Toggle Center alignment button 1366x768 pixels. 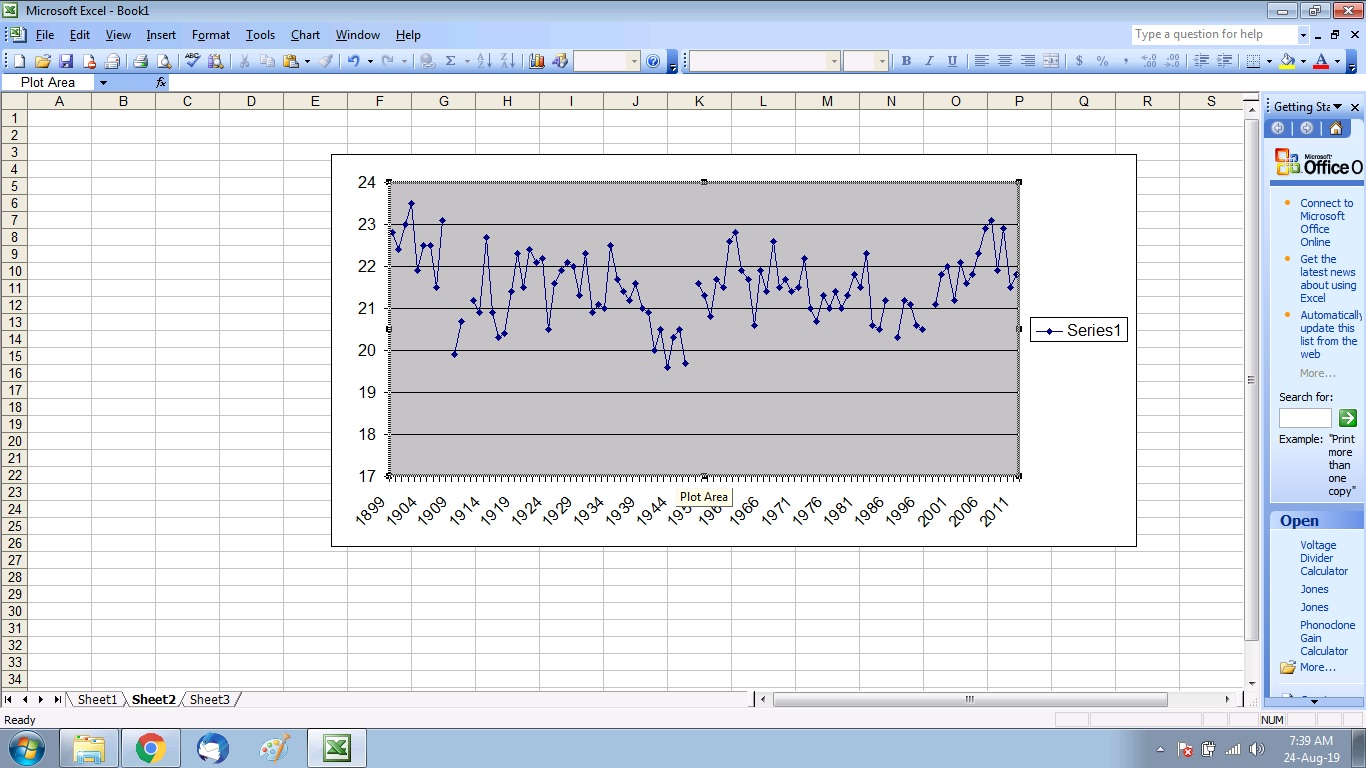coord(1004,61)
